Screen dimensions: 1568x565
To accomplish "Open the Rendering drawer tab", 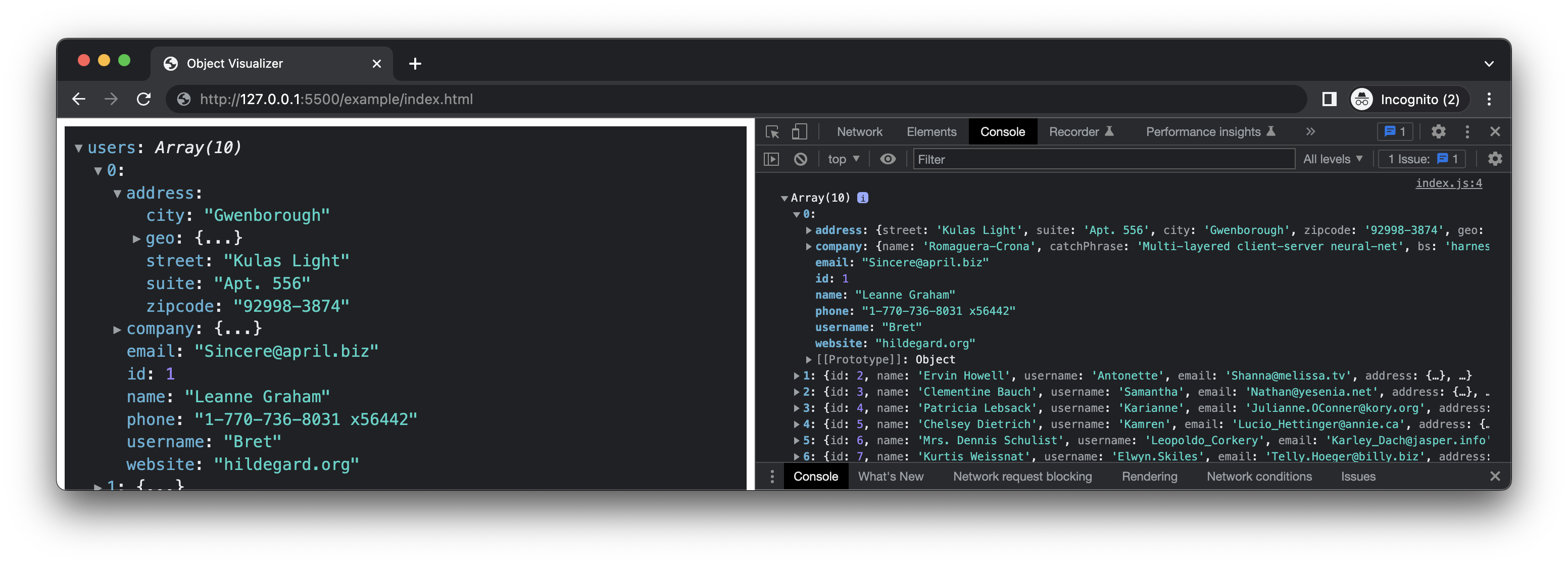I will [1149, 476].
